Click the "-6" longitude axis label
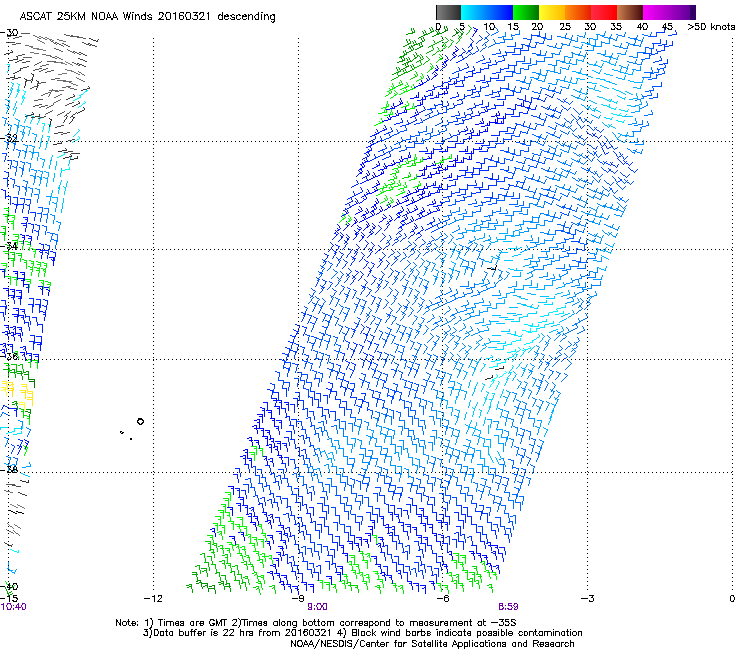The width and height of the screenshot is (740, 650). coord(443,599)
